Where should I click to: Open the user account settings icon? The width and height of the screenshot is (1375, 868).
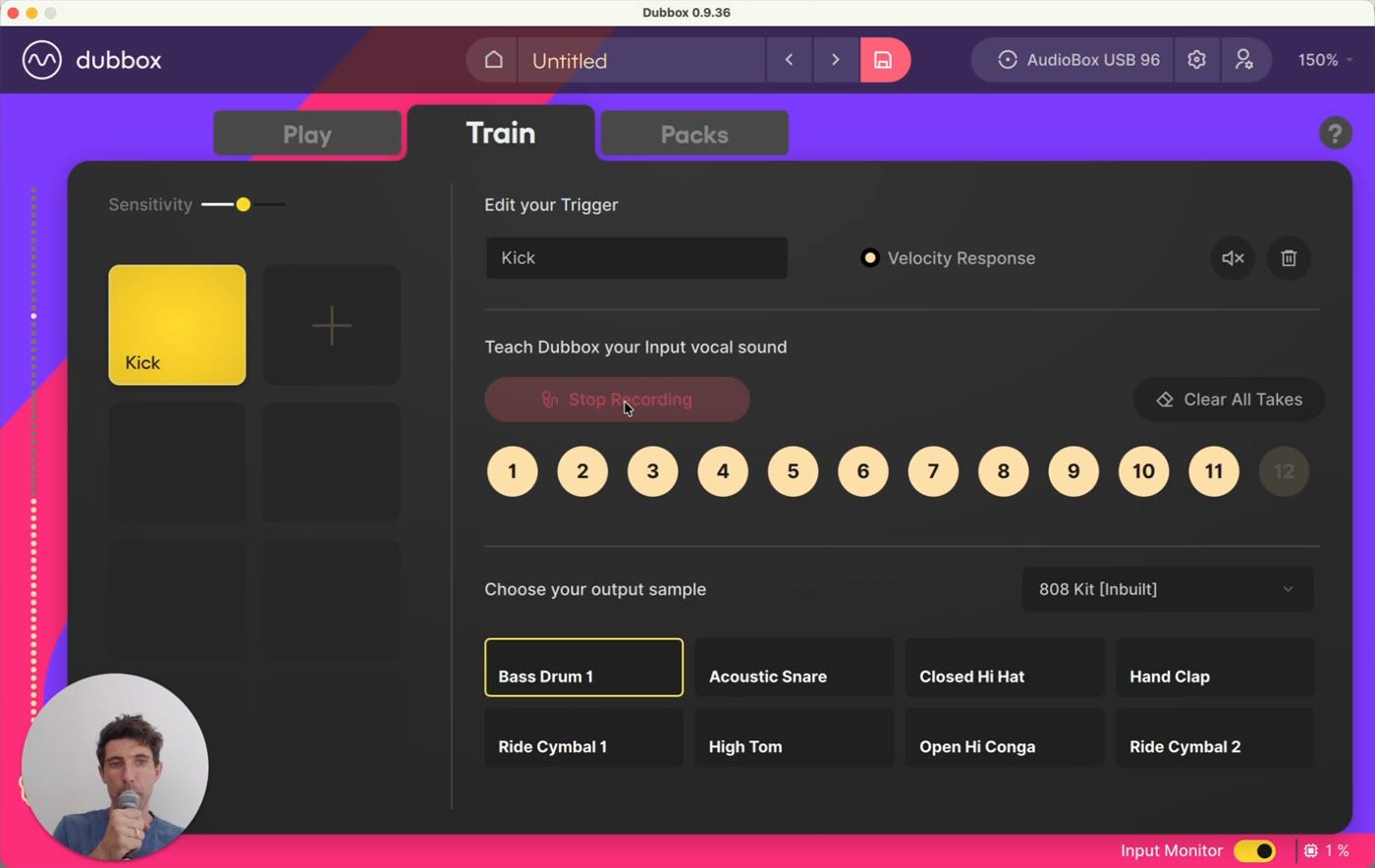tap(1244, 60)
